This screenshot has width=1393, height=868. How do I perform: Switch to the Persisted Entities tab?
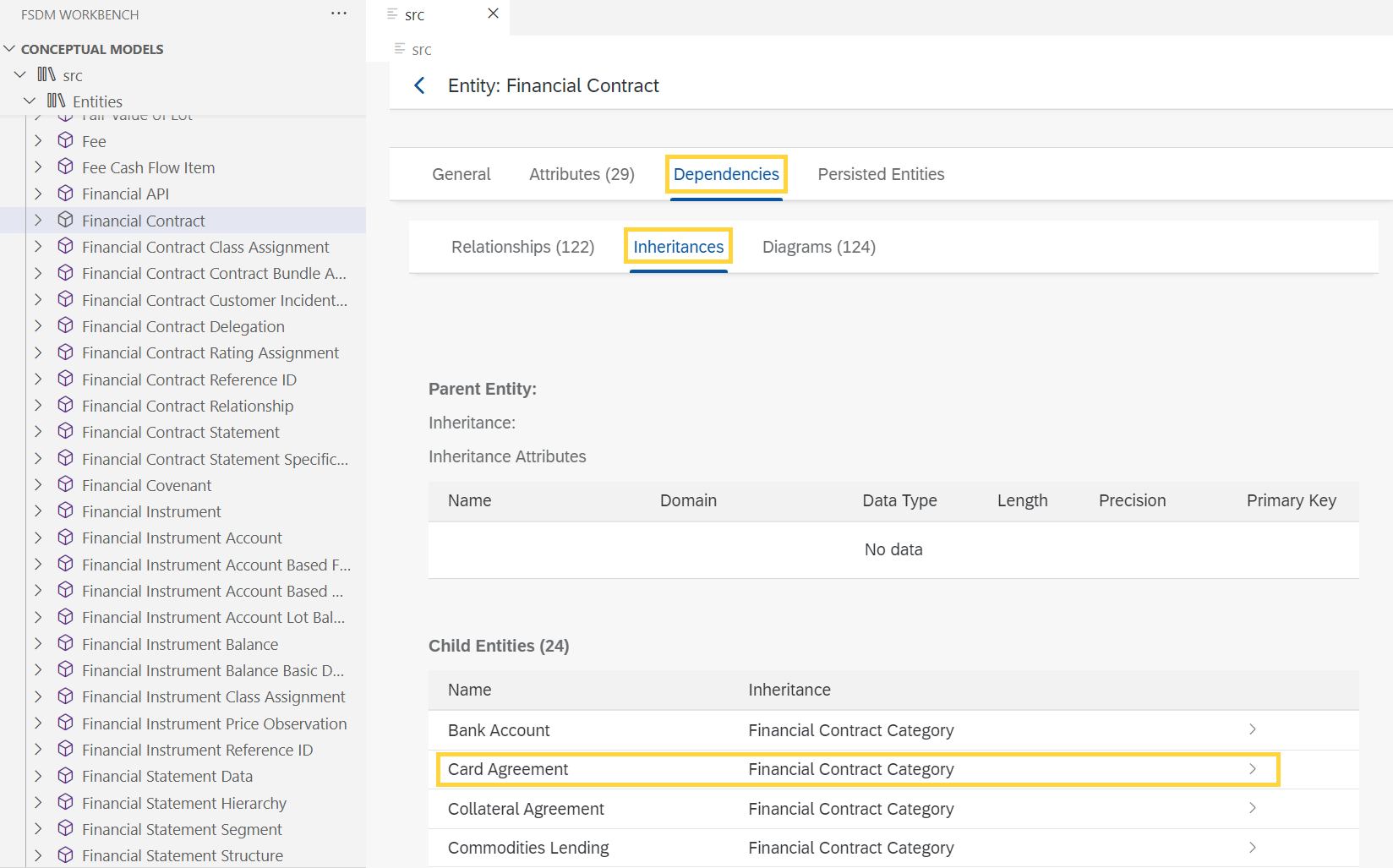pyautogui.click(x=881, y=174)
